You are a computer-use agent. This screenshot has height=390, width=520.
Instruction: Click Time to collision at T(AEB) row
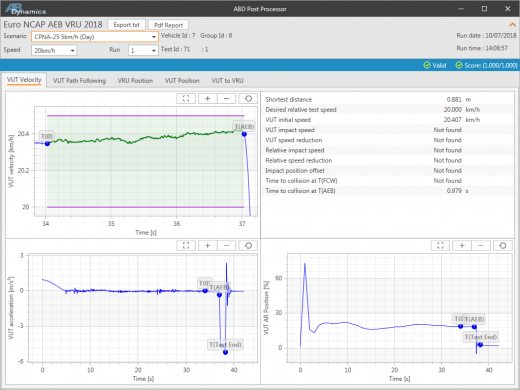[x=388, y=191]
